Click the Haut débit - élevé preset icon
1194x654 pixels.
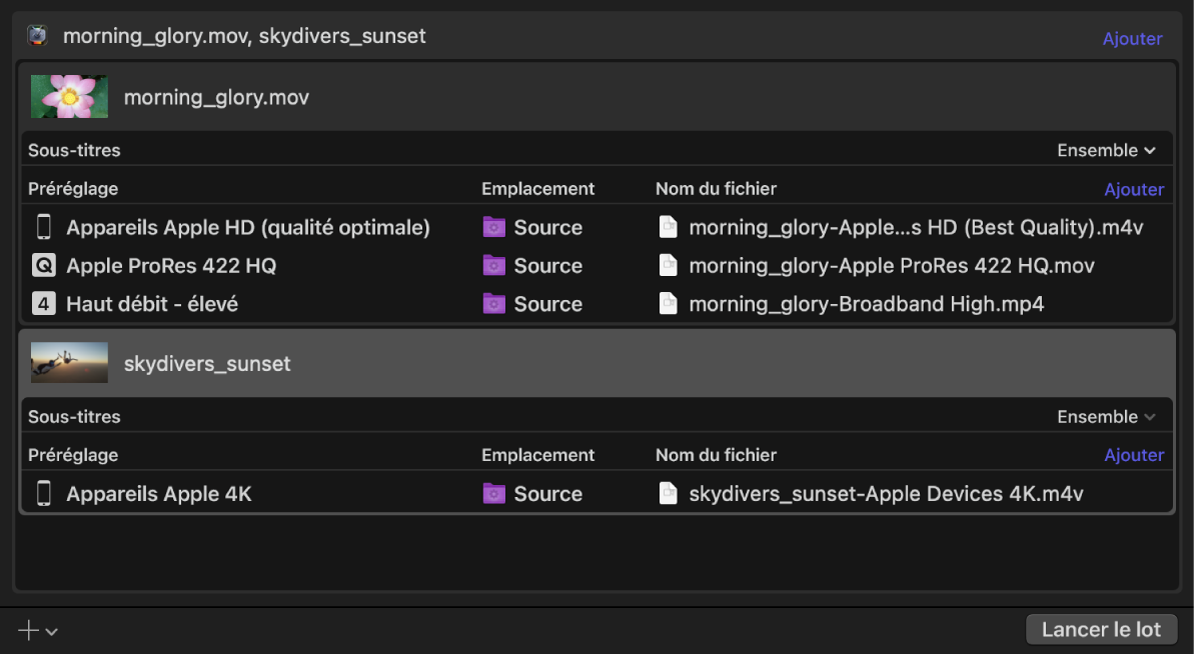tap(44, 304)
